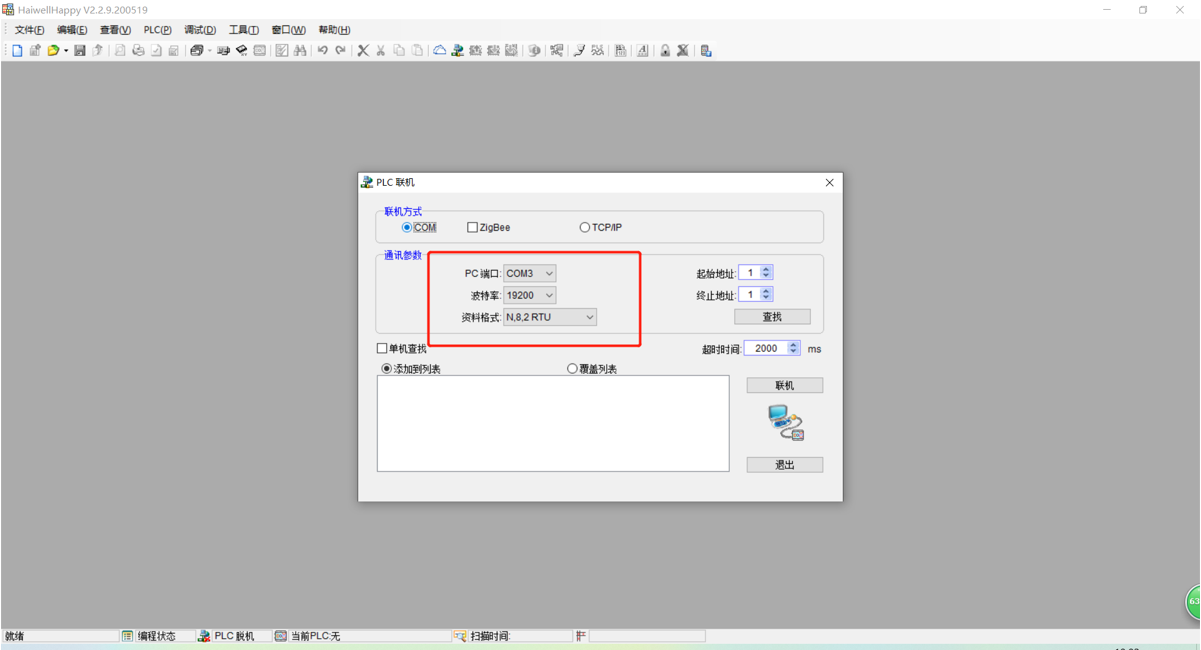The height and width of the screenshot is (650, 1201).
Task: Click the PLC results list box
Action: click(x=553, y=423)
